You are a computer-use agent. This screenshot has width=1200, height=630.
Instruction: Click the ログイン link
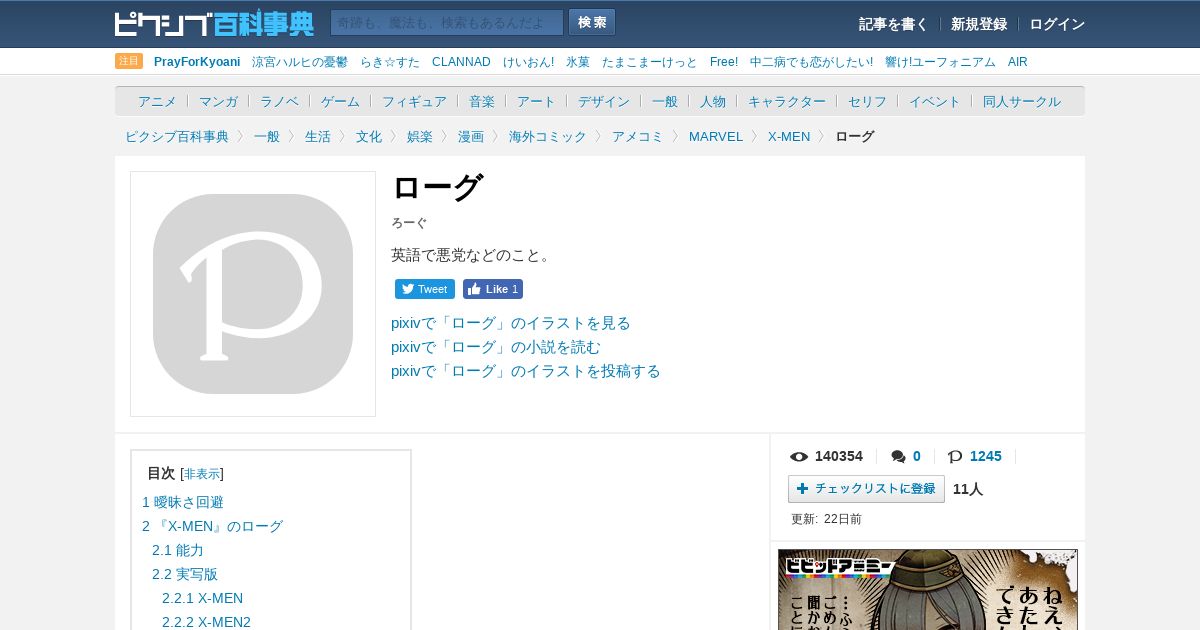(1057, 24)
